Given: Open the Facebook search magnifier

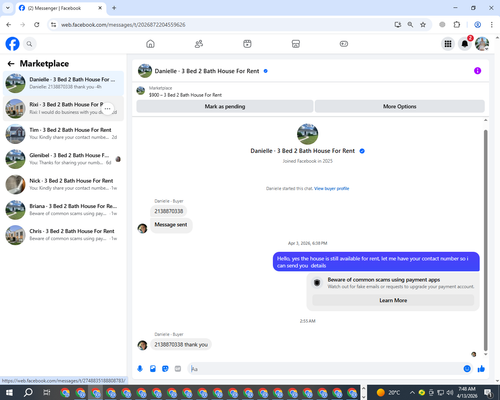Looking at the screenshot, I should pos(29,44).
